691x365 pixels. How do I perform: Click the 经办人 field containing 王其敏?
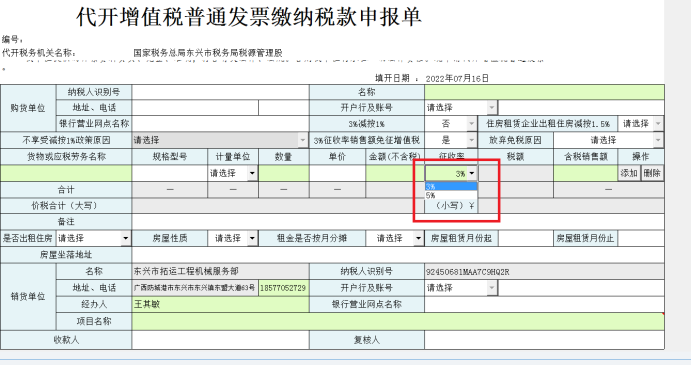220,304
